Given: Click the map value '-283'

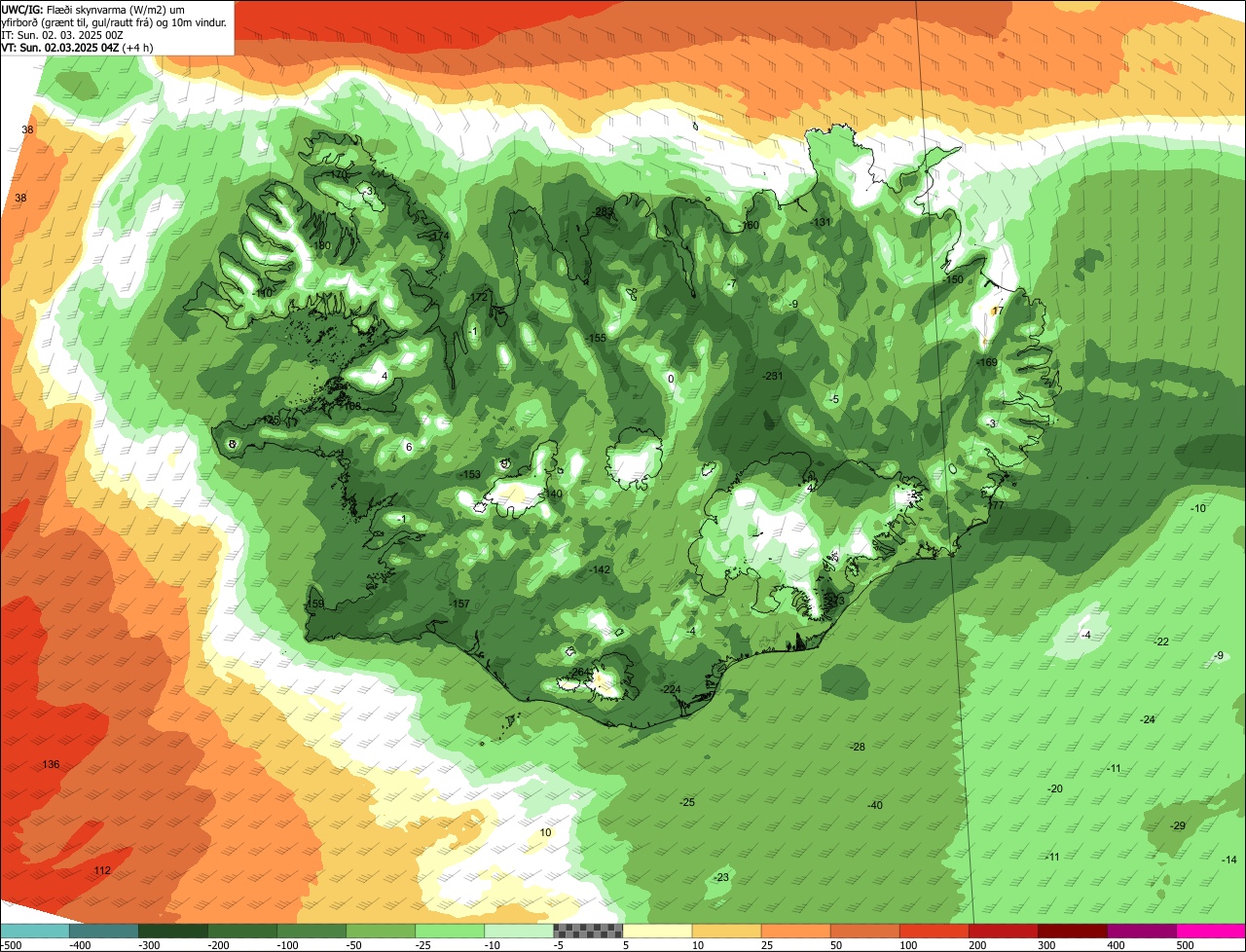Looking at the screenshot, I should point(604,211).
